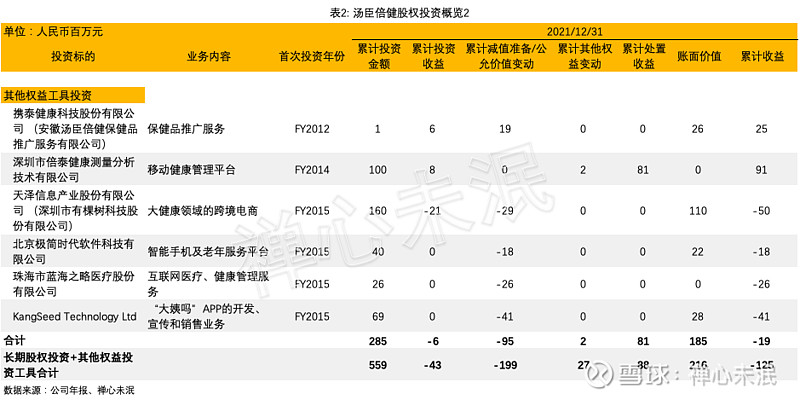
Task: Click the 合计 subtotal row label
Action: 14,340
